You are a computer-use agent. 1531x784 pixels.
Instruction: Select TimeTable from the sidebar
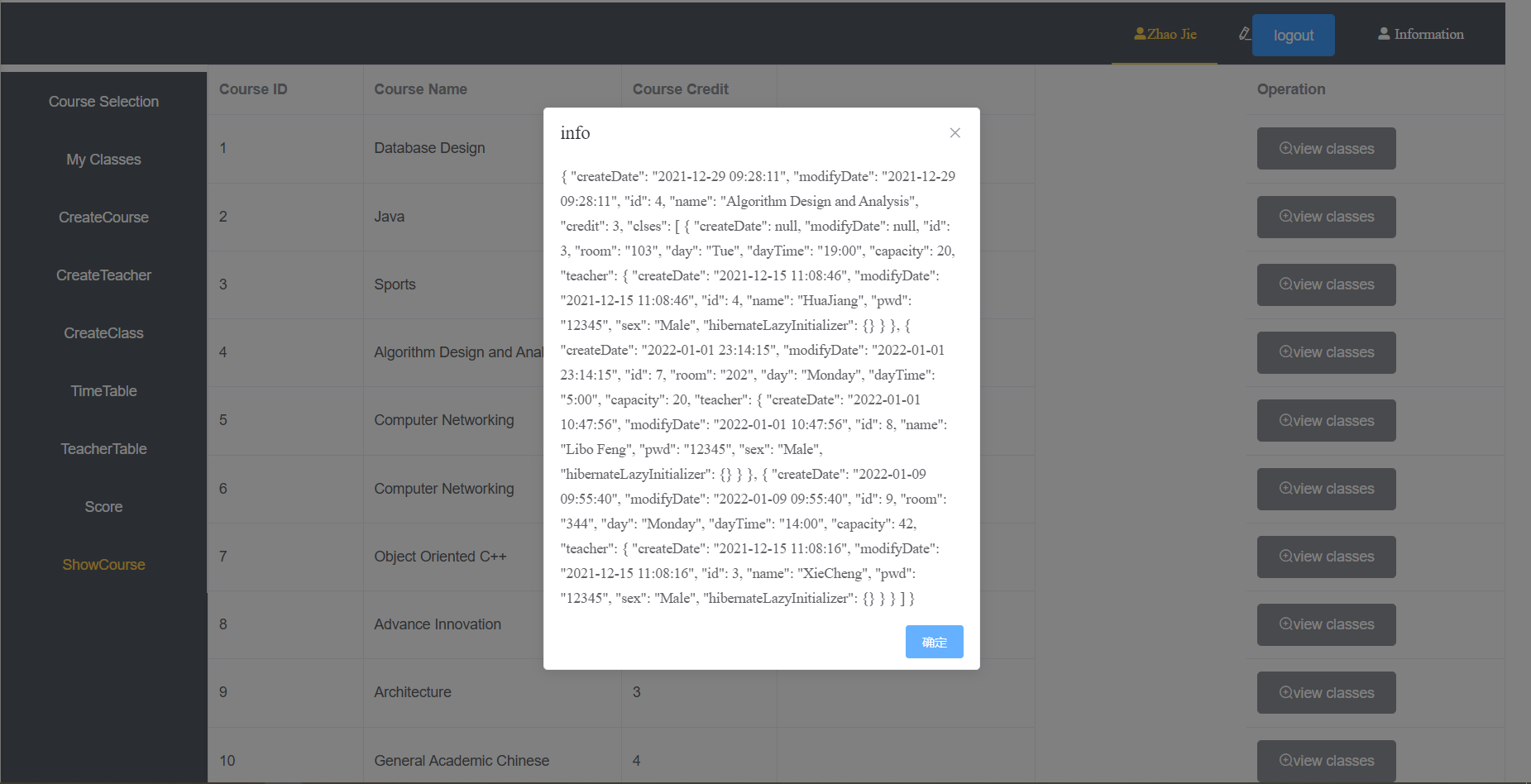pos(103,390)
